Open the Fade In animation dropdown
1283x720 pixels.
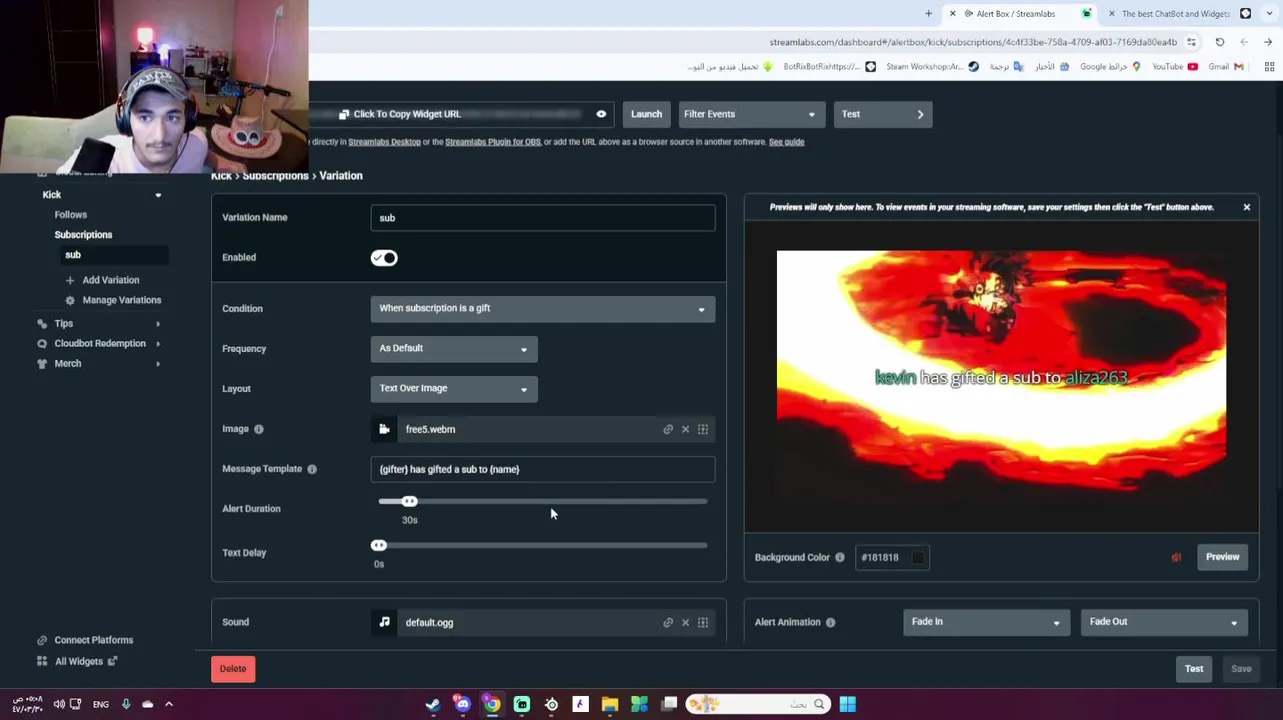pyautogui.click(x=986, y=622)
